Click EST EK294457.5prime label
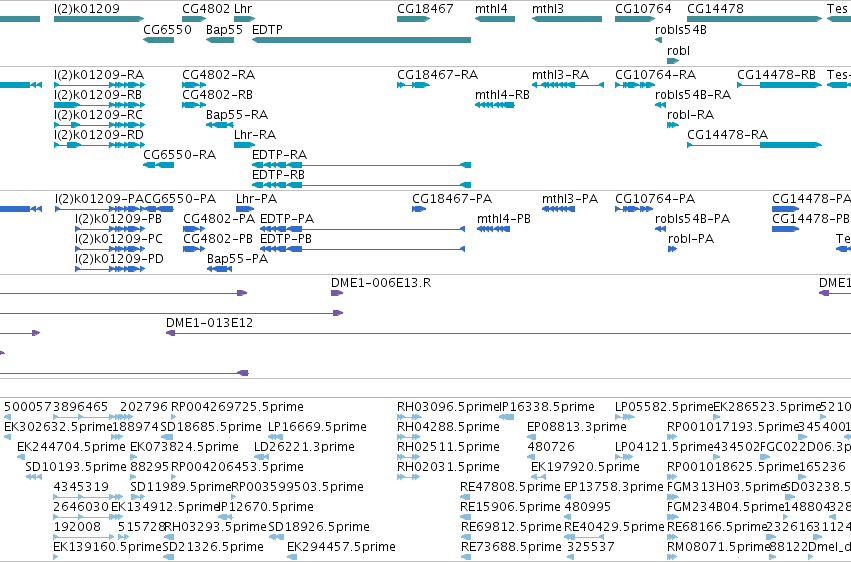 click(x=341, y=547)
